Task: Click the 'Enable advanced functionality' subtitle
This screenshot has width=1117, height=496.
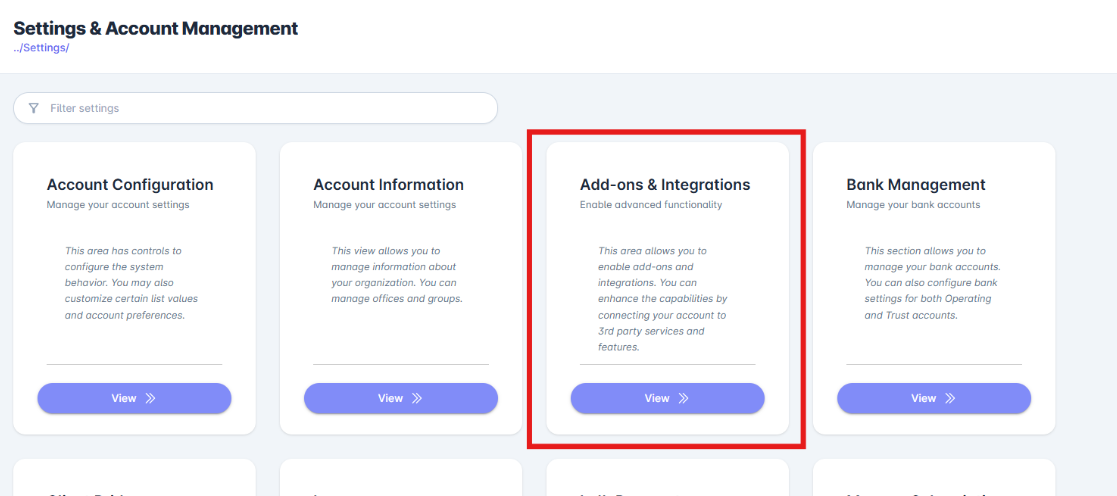Action: tap(651, 205)
